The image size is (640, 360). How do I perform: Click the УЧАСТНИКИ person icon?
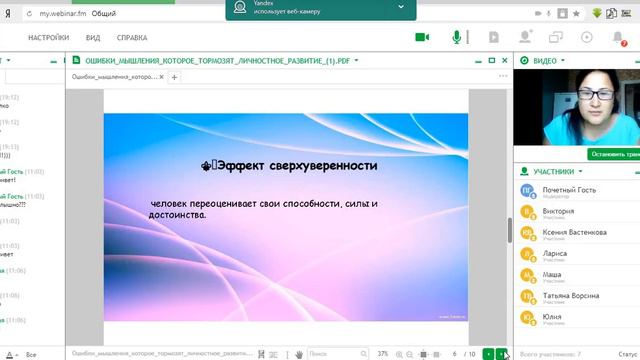click(x=524, y=171)
